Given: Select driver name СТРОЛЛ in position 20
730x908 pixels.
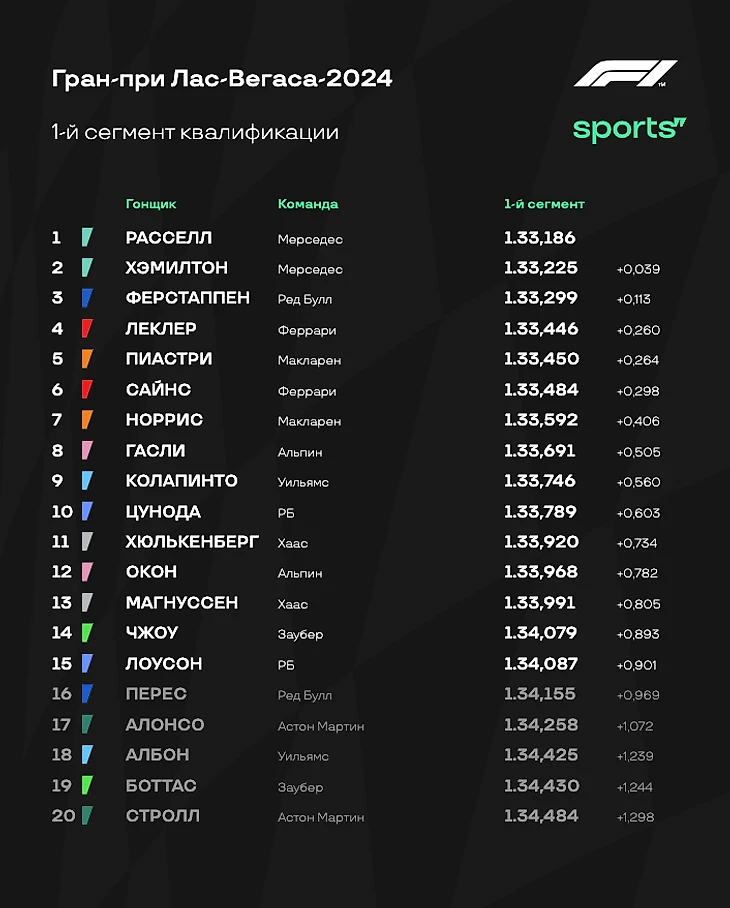Looking at the screenshot, I should [163, 816].
